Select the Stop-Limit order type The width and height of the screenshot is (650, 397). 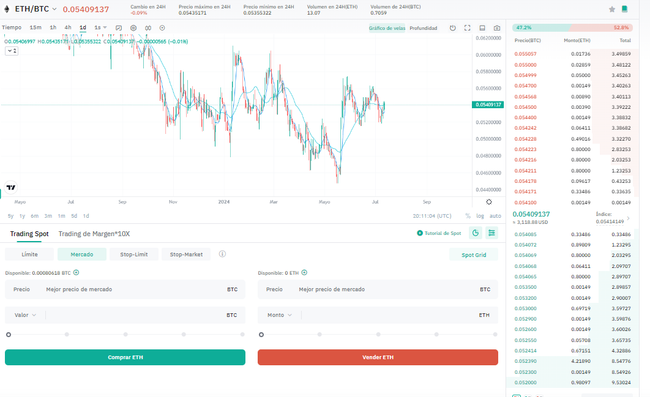[x=134, y=254]
